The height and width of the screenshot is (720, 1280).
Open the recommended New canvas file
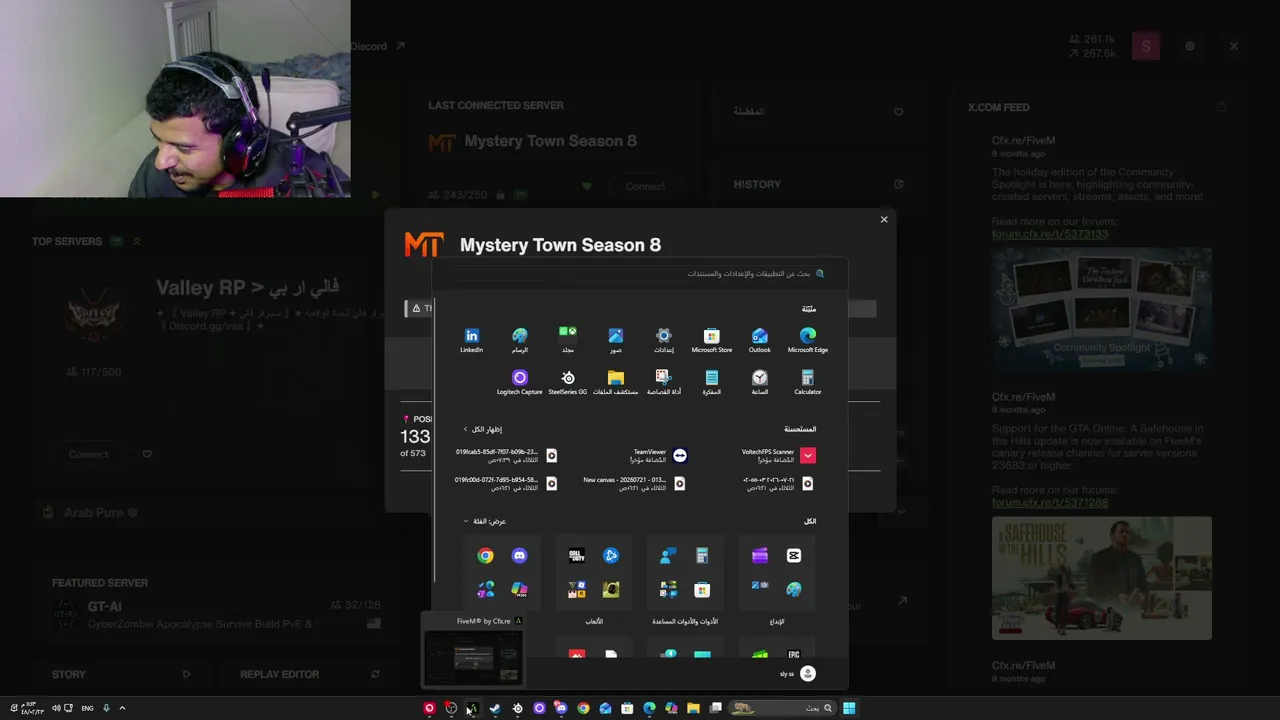(634, 483)
